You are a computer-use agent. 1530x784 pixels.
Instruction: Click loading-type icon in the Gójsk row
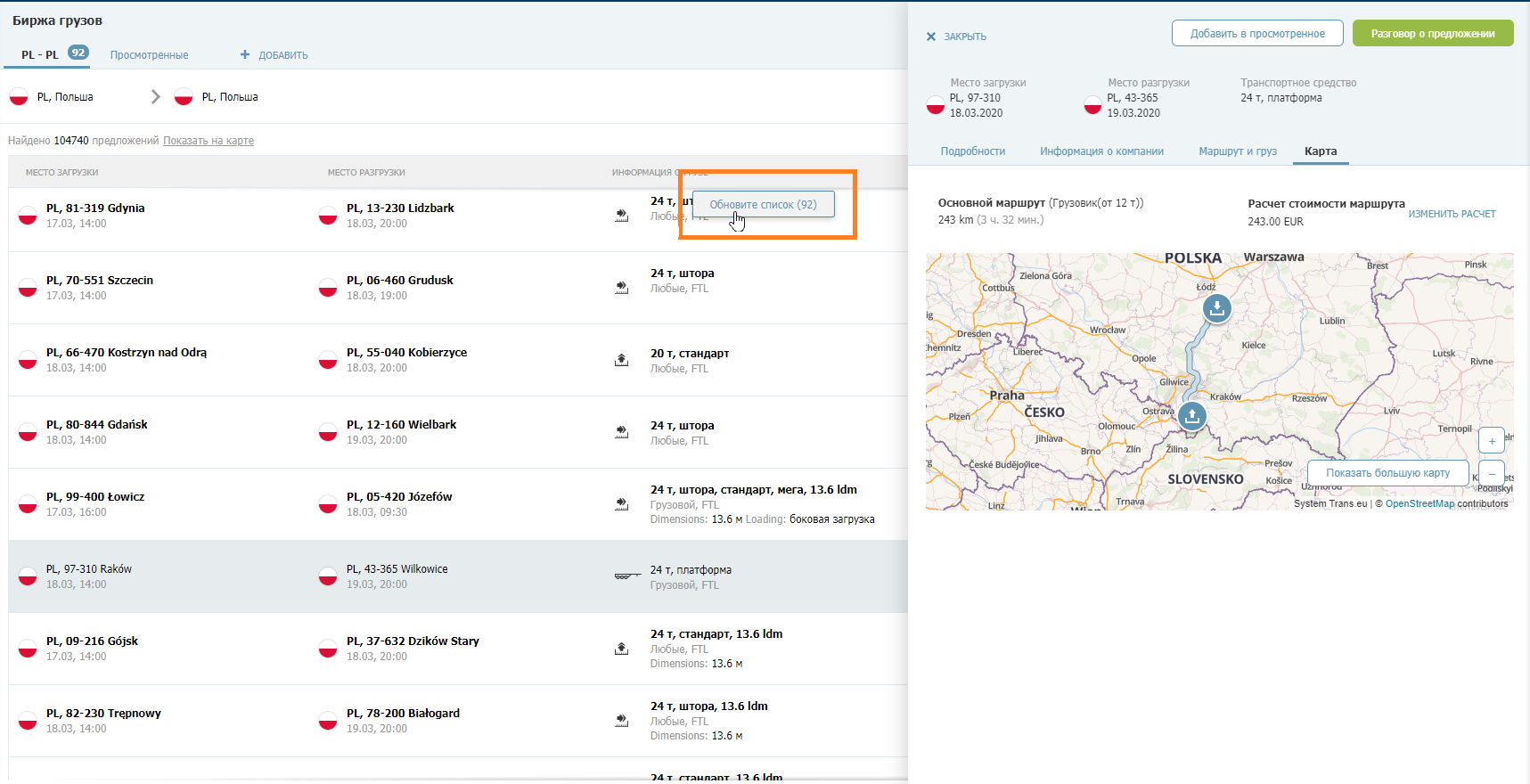[622, 648]
